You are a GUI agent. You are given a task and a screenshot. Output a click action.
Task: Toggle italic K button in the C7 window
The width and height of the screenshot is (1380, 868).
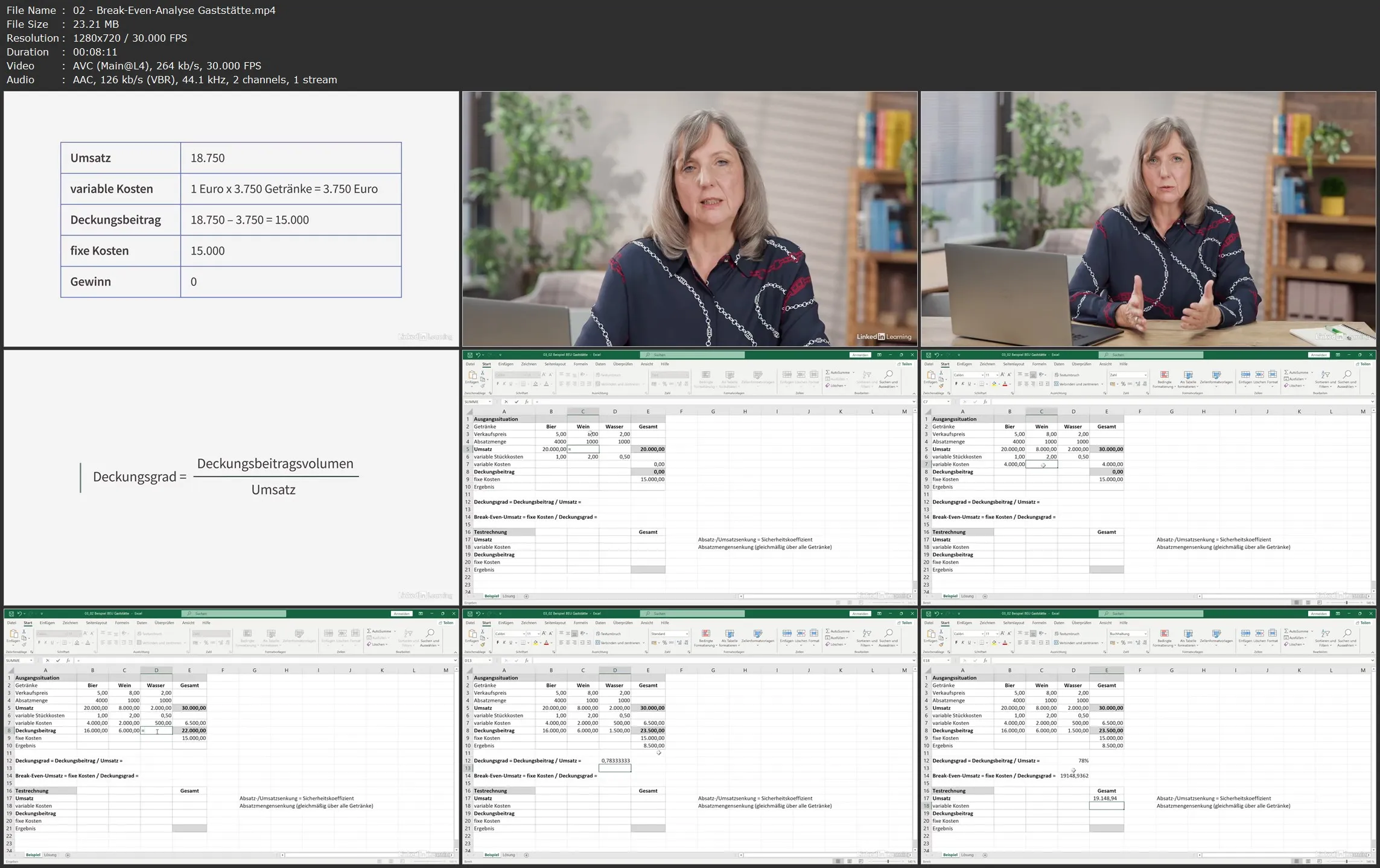pyautogui.click(x=963, y=384)
